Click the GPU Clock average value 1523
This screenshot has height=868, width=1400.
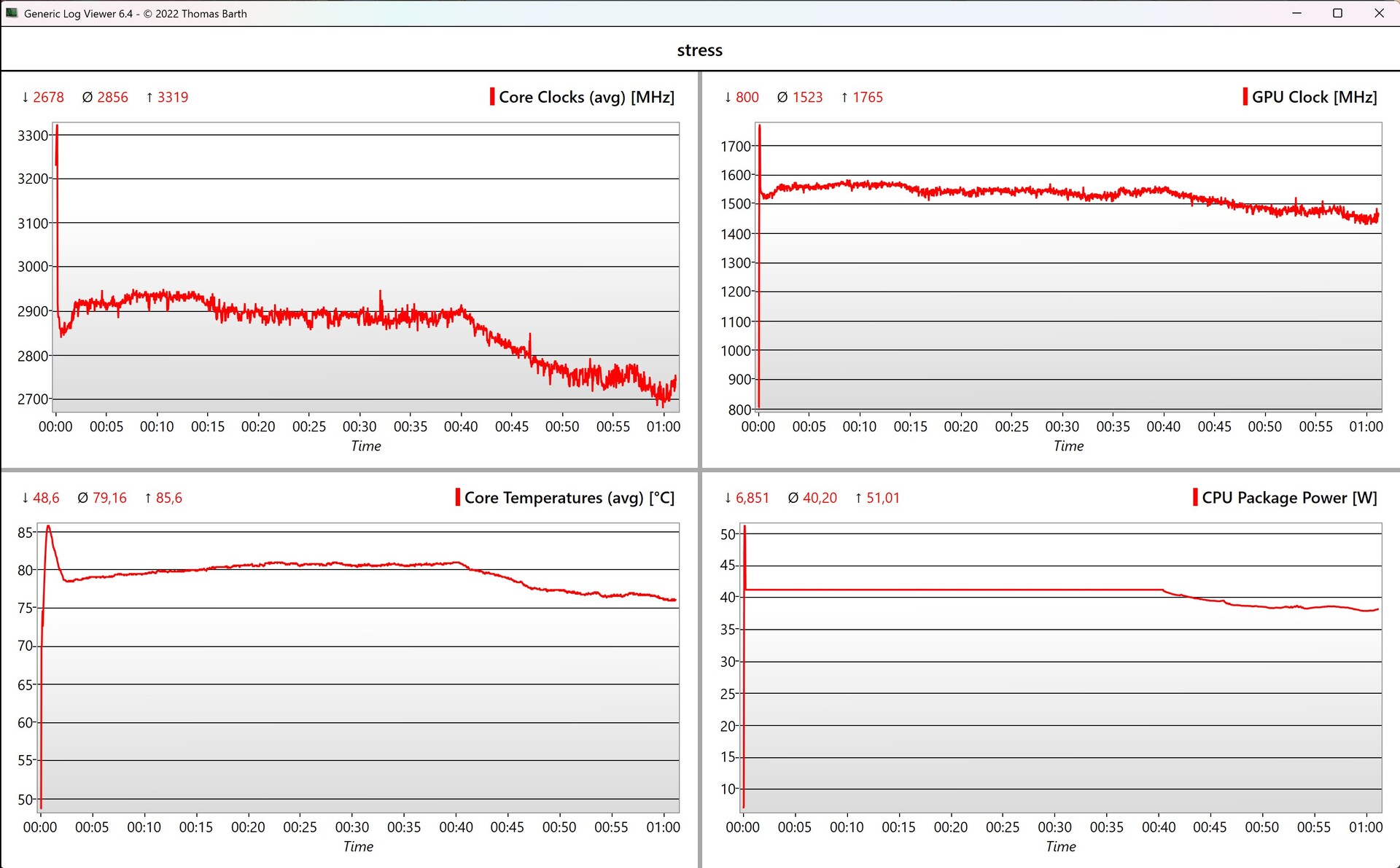click(807, 97)
